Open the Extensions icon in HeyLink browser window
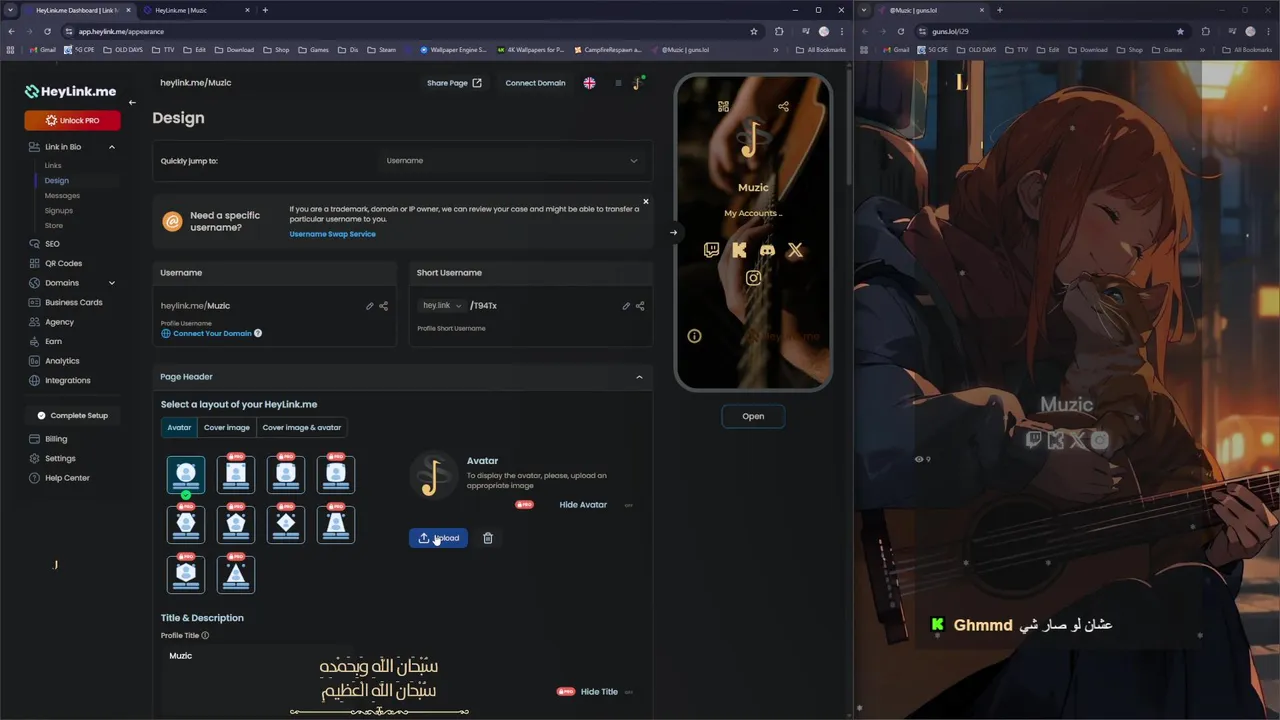1280x720 pixels. pyautogui.click(x=779, y=31)
